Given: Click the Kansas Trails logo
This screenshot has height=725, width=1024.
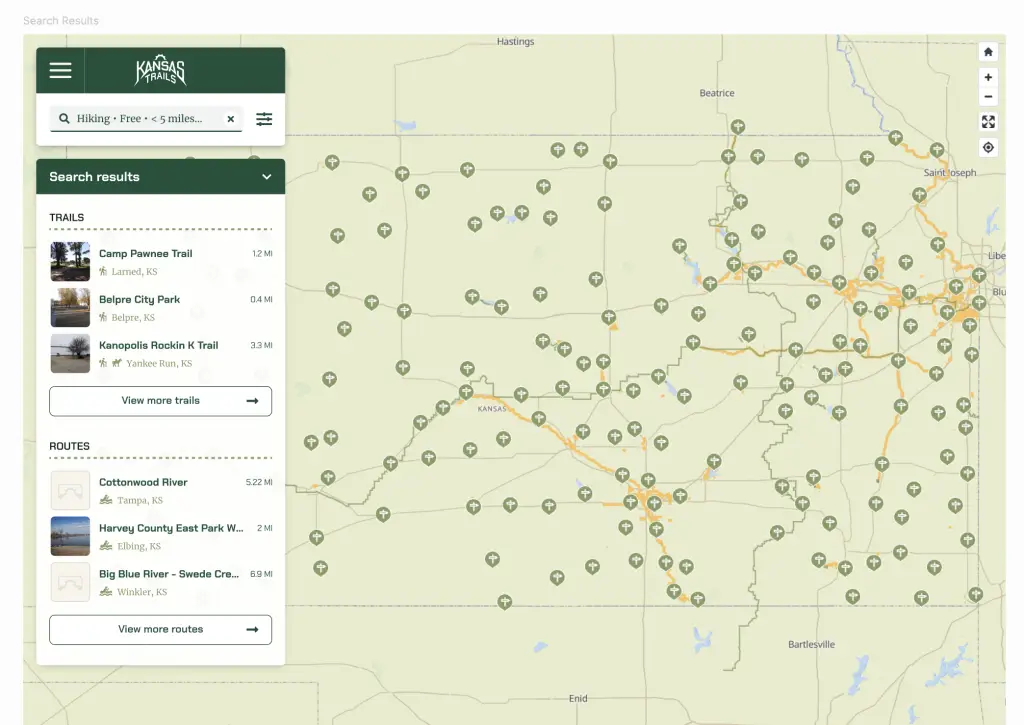Looking at the screenshot, I should pos(161,71).
